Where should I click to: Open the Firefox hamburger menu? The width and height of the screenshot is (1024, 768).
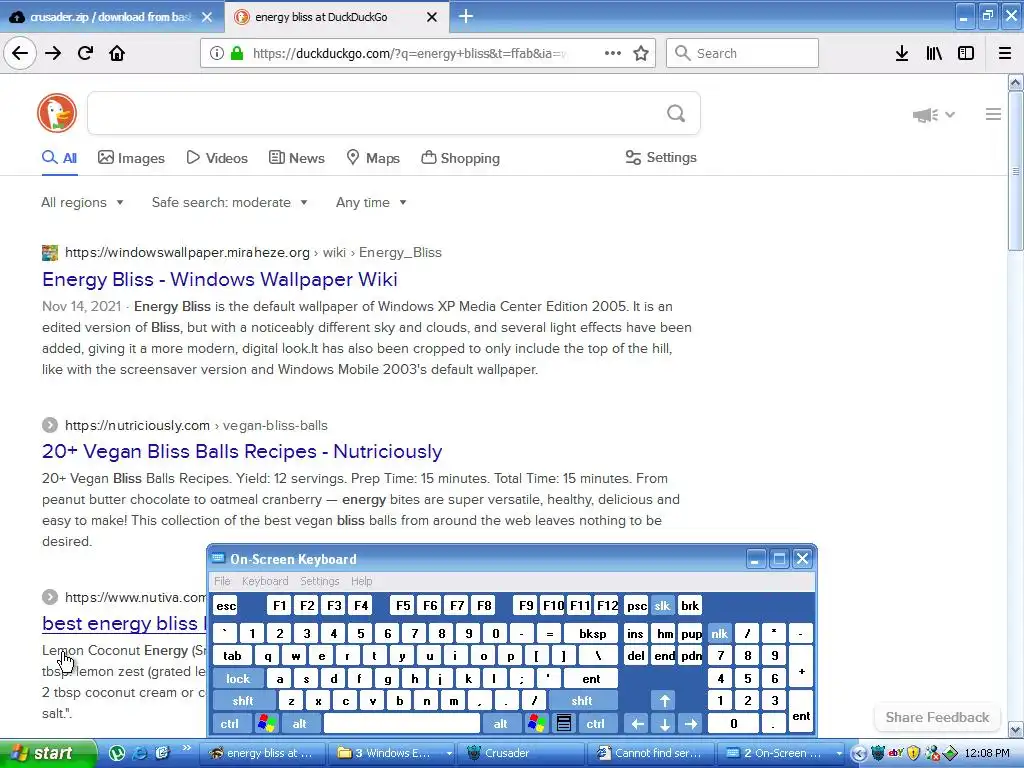click(1005, 53)
